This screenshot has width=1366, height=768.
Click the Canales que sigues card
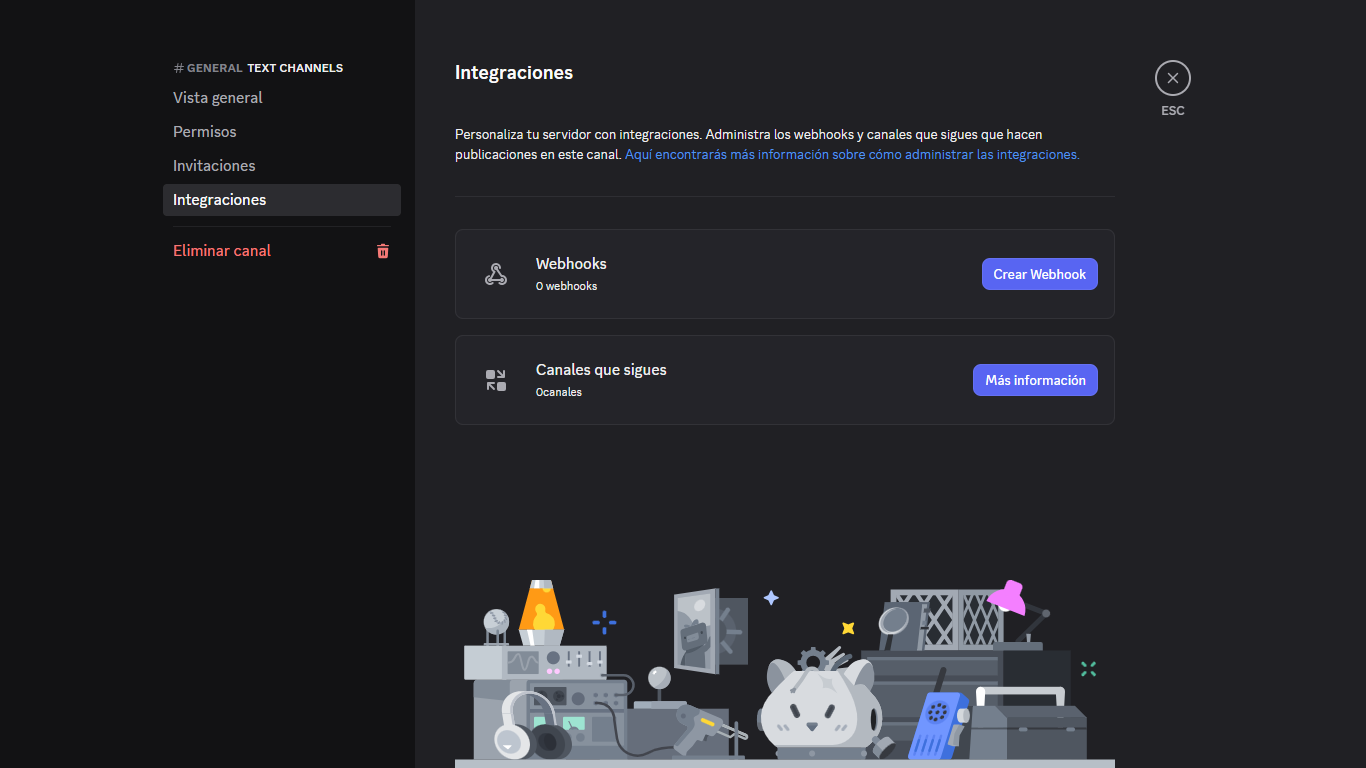click(785, 380)
